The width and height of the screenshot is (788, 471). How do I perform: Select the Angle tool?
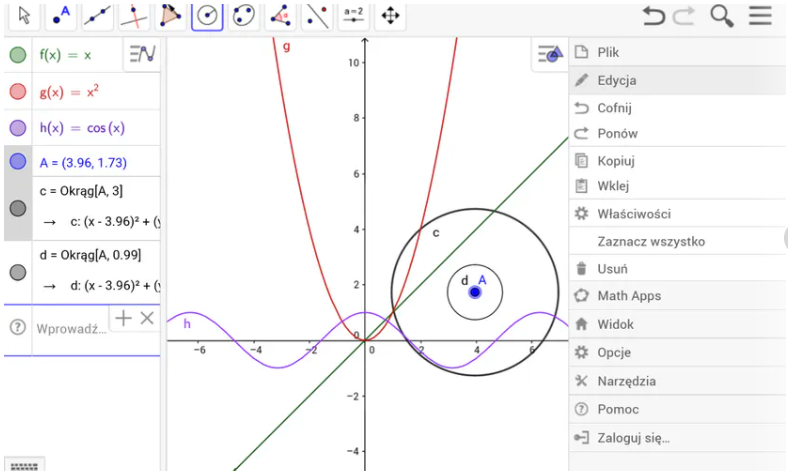pos(280,16)
